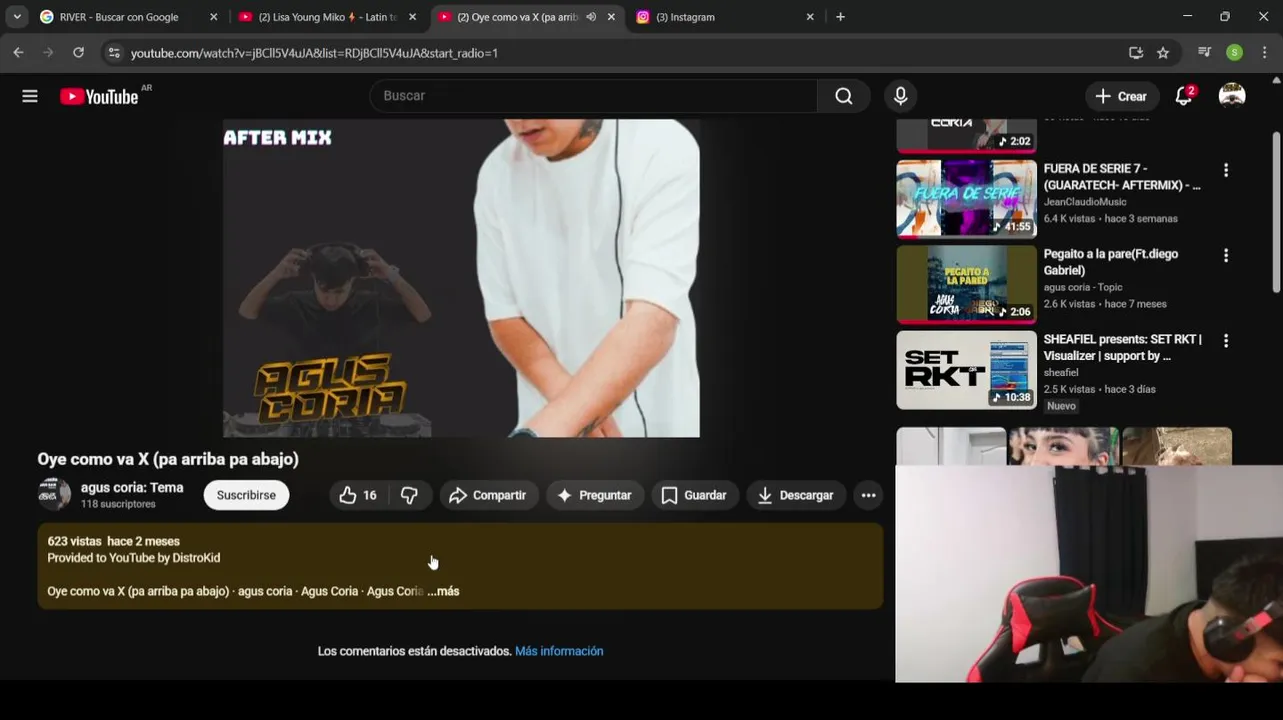Image resolution: width=1283 pixels, height=720 pixels.
Task: Open SET RKT video thumbnail
Action: click(966, 369)
